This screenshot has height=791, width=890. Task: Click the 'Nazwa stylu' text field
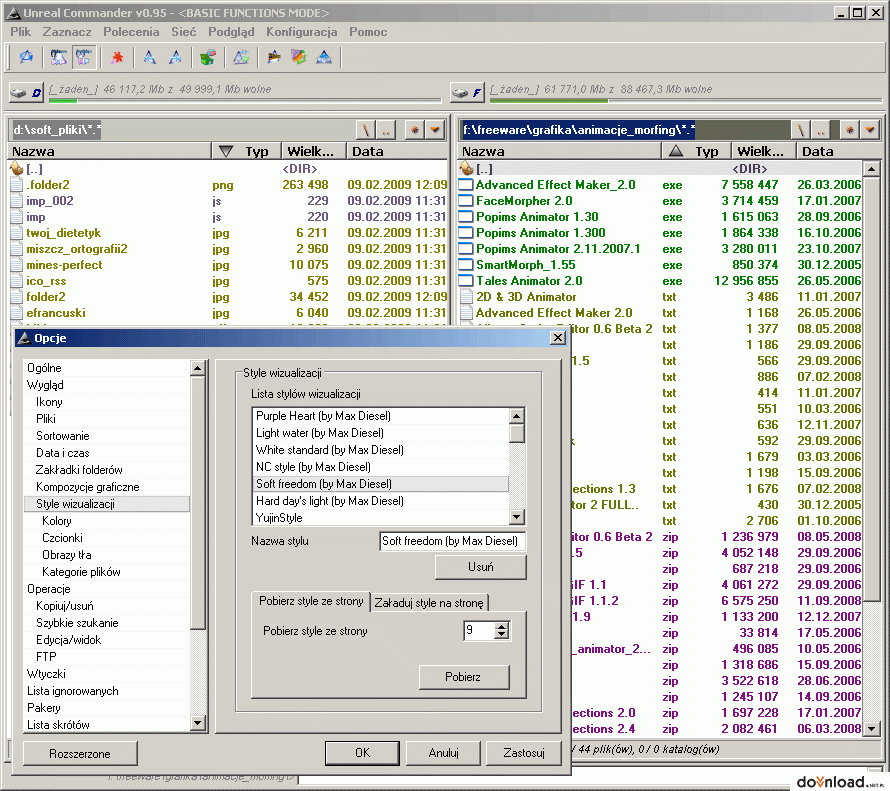452,541
